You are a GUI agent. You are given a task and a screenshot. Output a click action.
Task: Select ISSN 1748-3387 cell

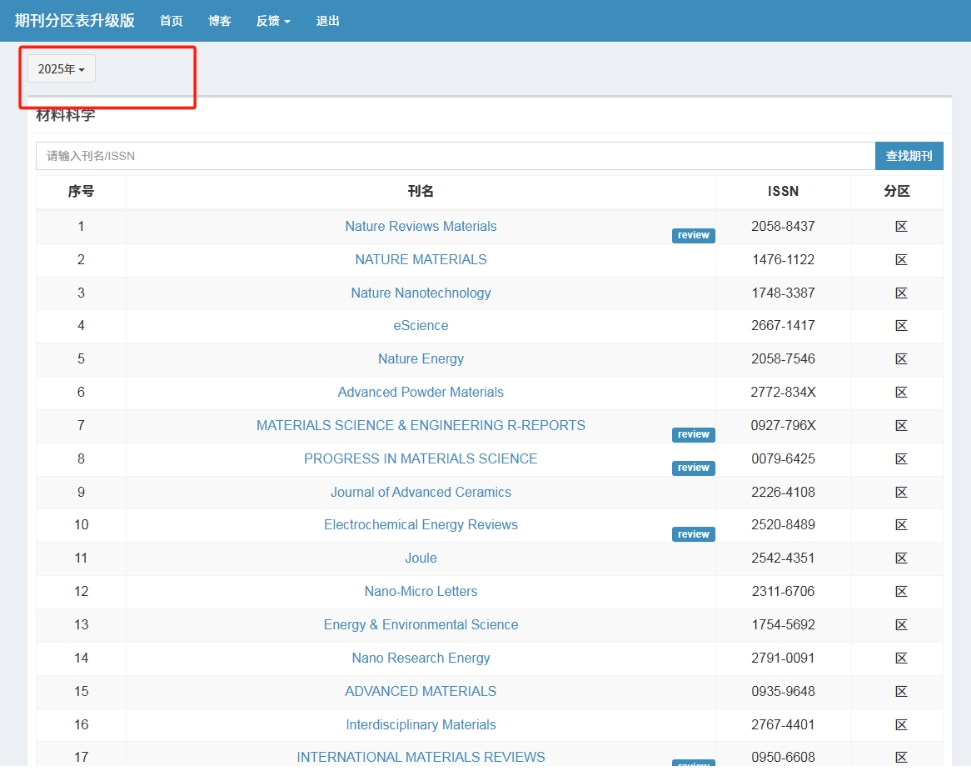(x=783, y=293)
